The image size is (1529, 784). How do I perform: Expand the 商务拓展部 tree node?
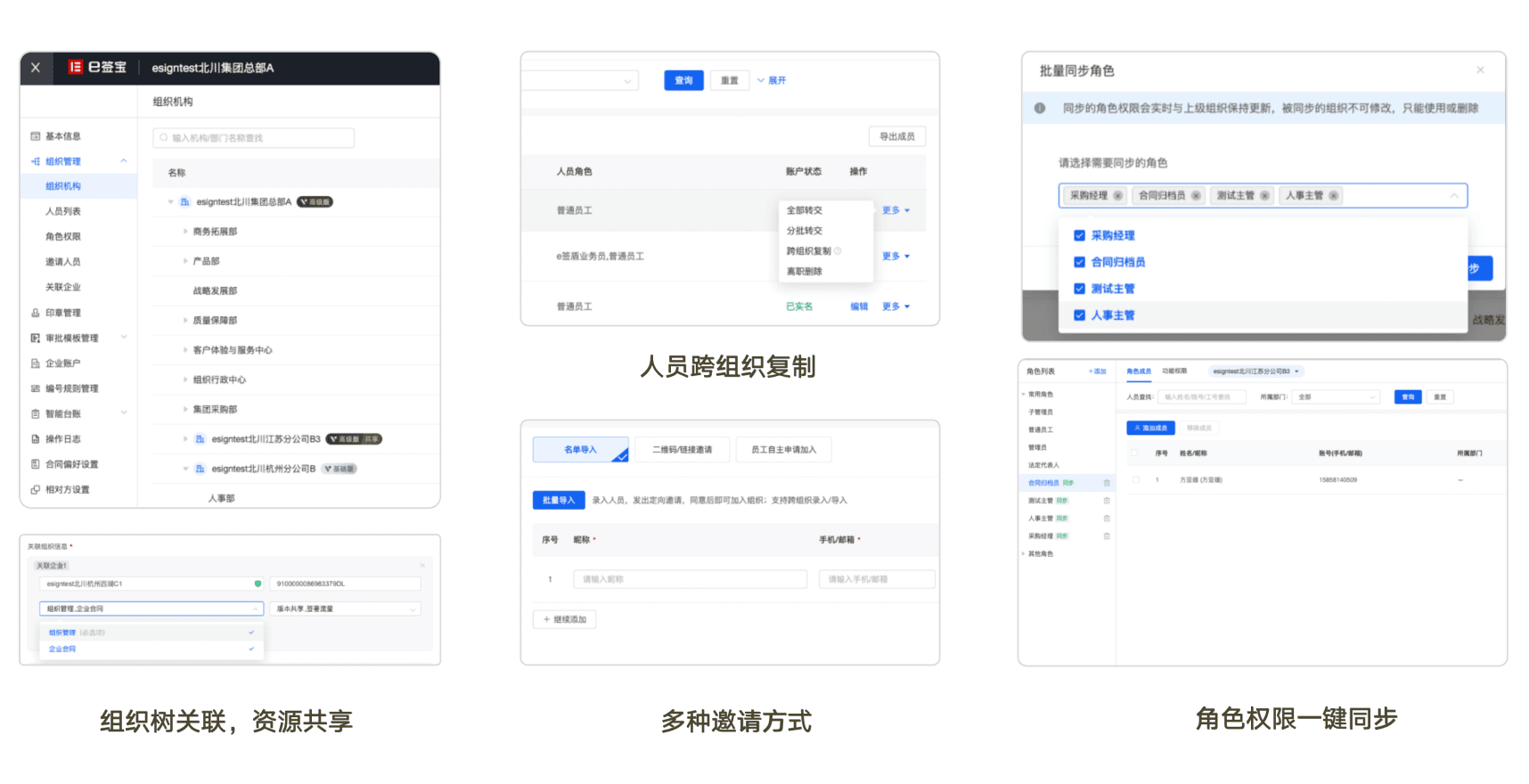(x=185, y=232)
